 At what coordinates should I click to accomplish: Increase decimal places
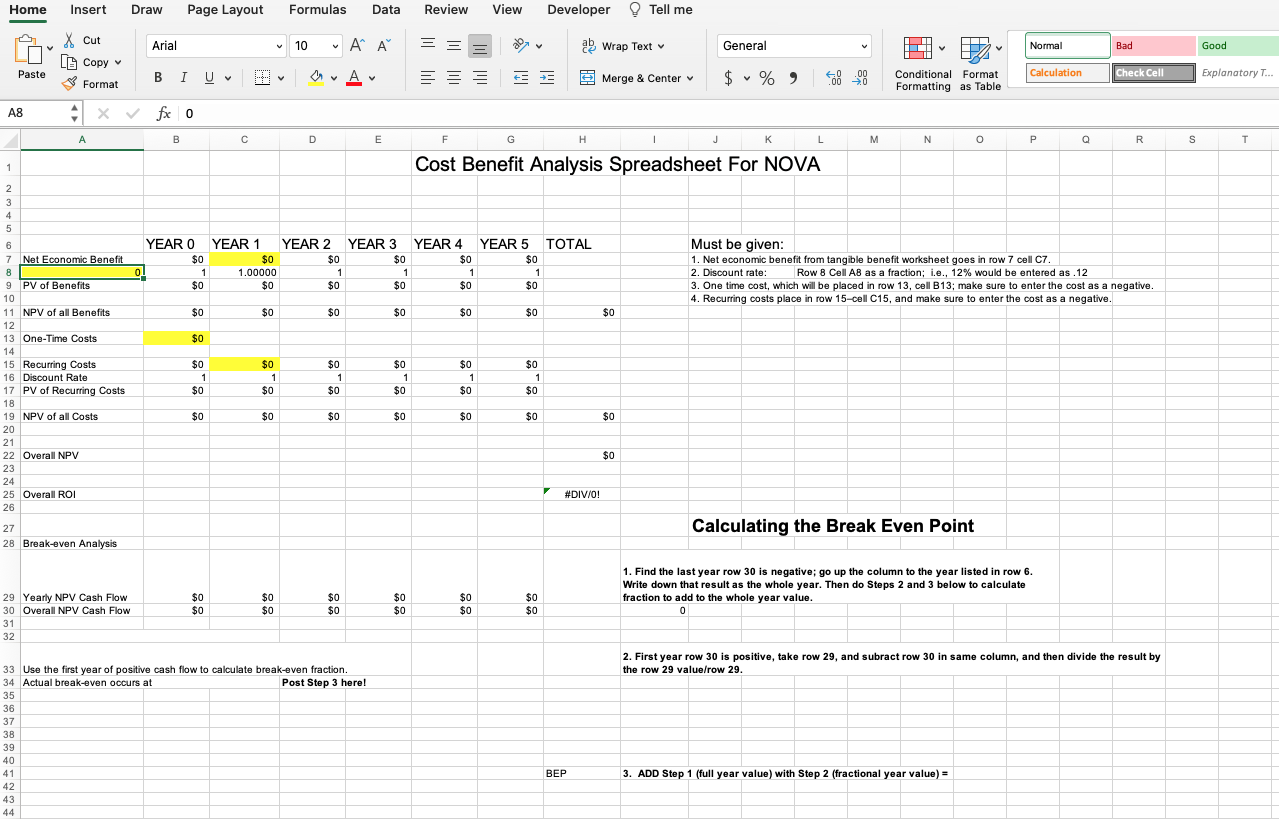pyautogui.click(x=834, y=78)
